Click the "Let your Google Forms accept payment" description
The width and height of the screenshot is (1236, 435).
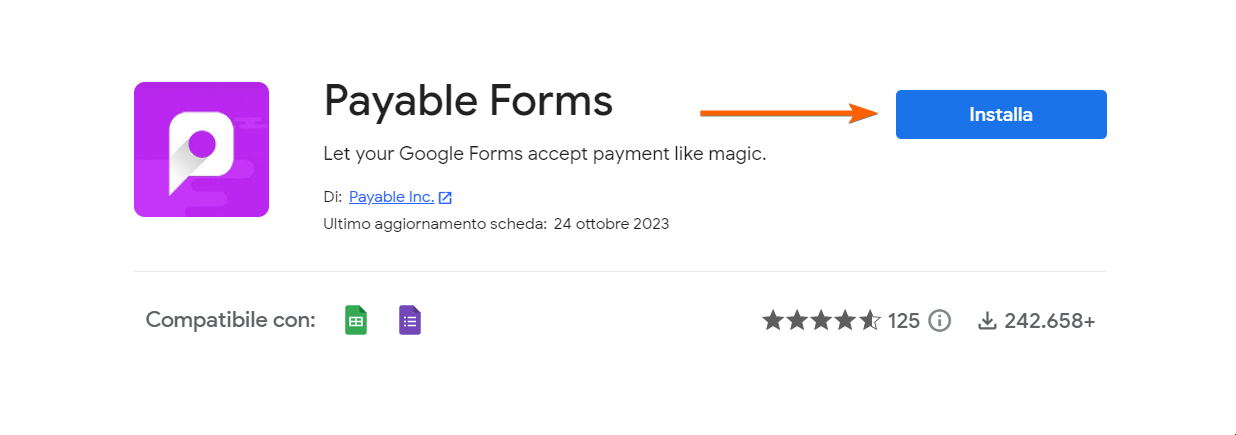click(544, 155)
